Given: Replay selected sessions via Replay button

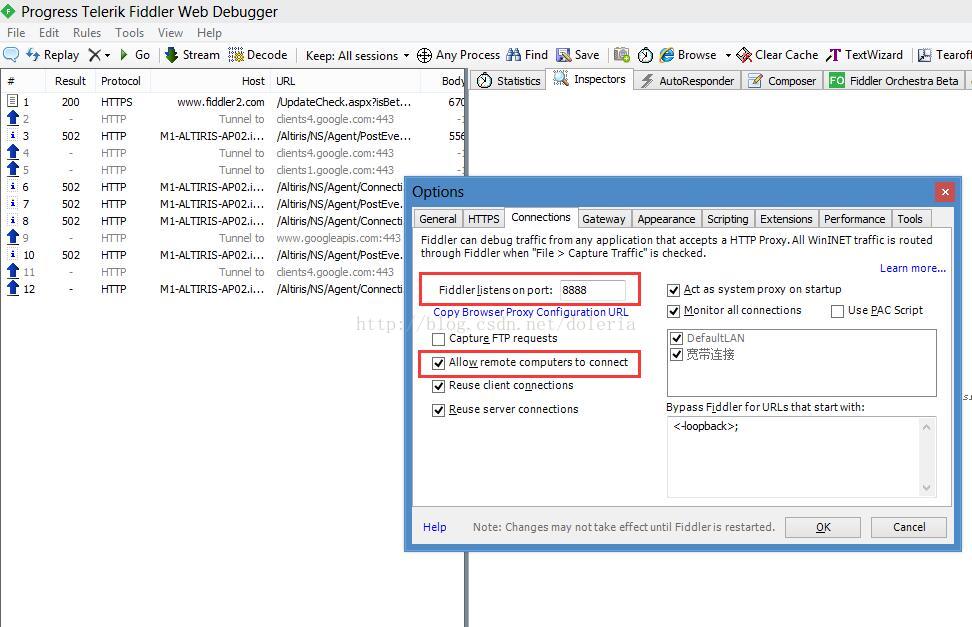Looking at the screenshot, I should 53,55.
